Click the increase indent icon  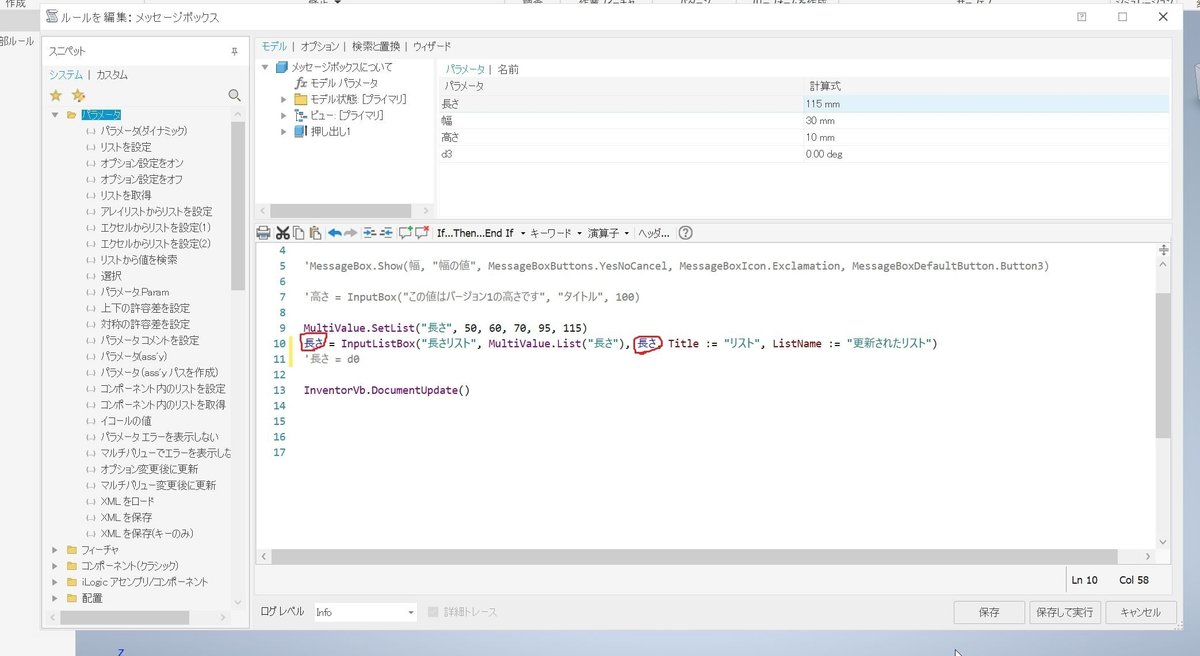(x=370, y=233)
